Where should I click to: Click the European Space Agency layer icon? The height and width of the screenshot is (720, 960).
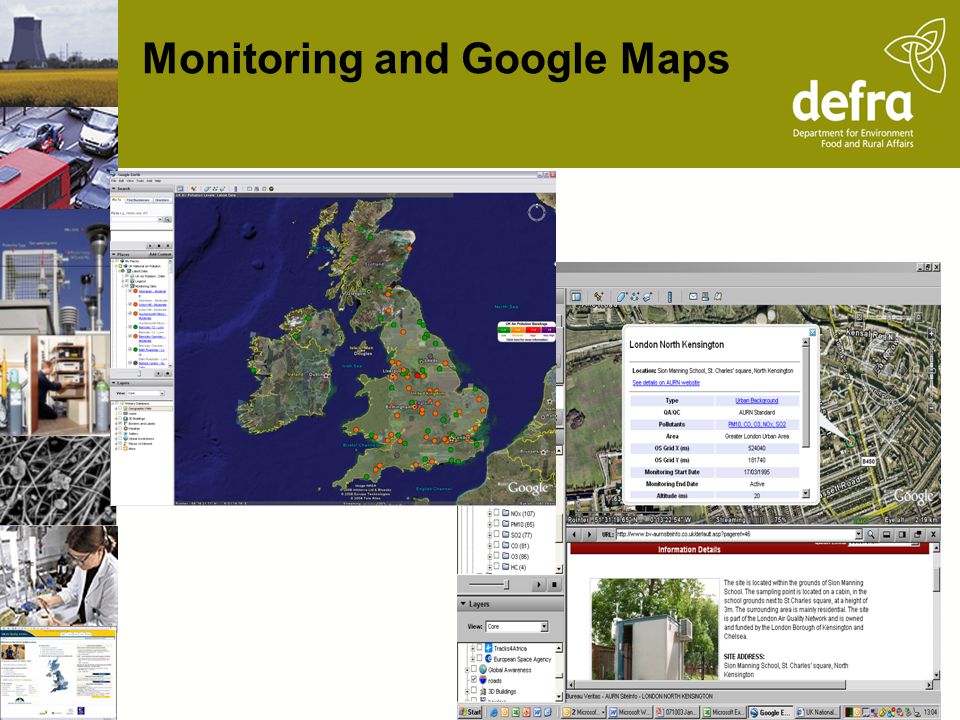point(489,659)
